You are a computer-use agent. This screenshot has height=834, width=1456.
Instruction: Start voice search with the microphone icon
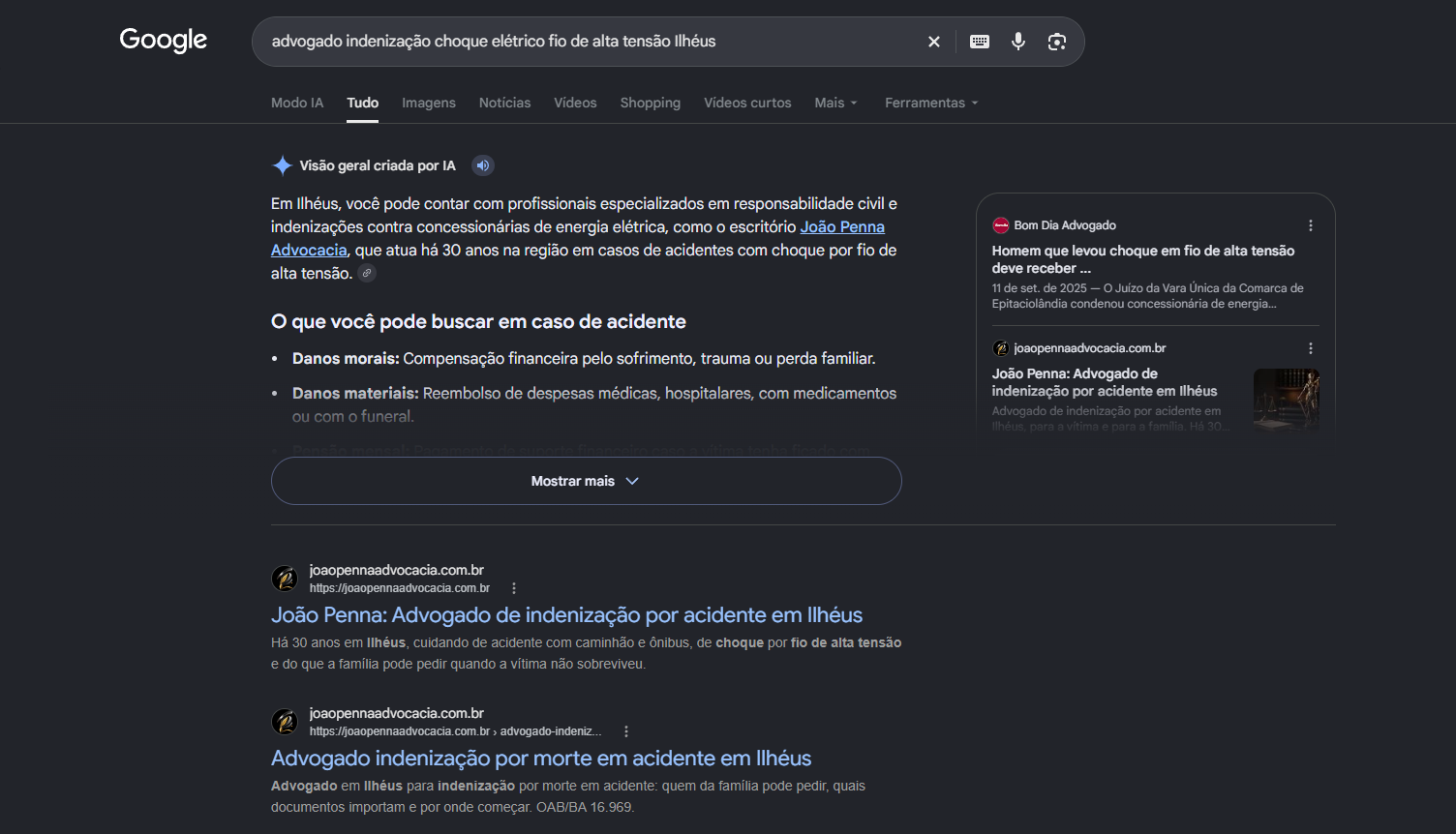1018,42
